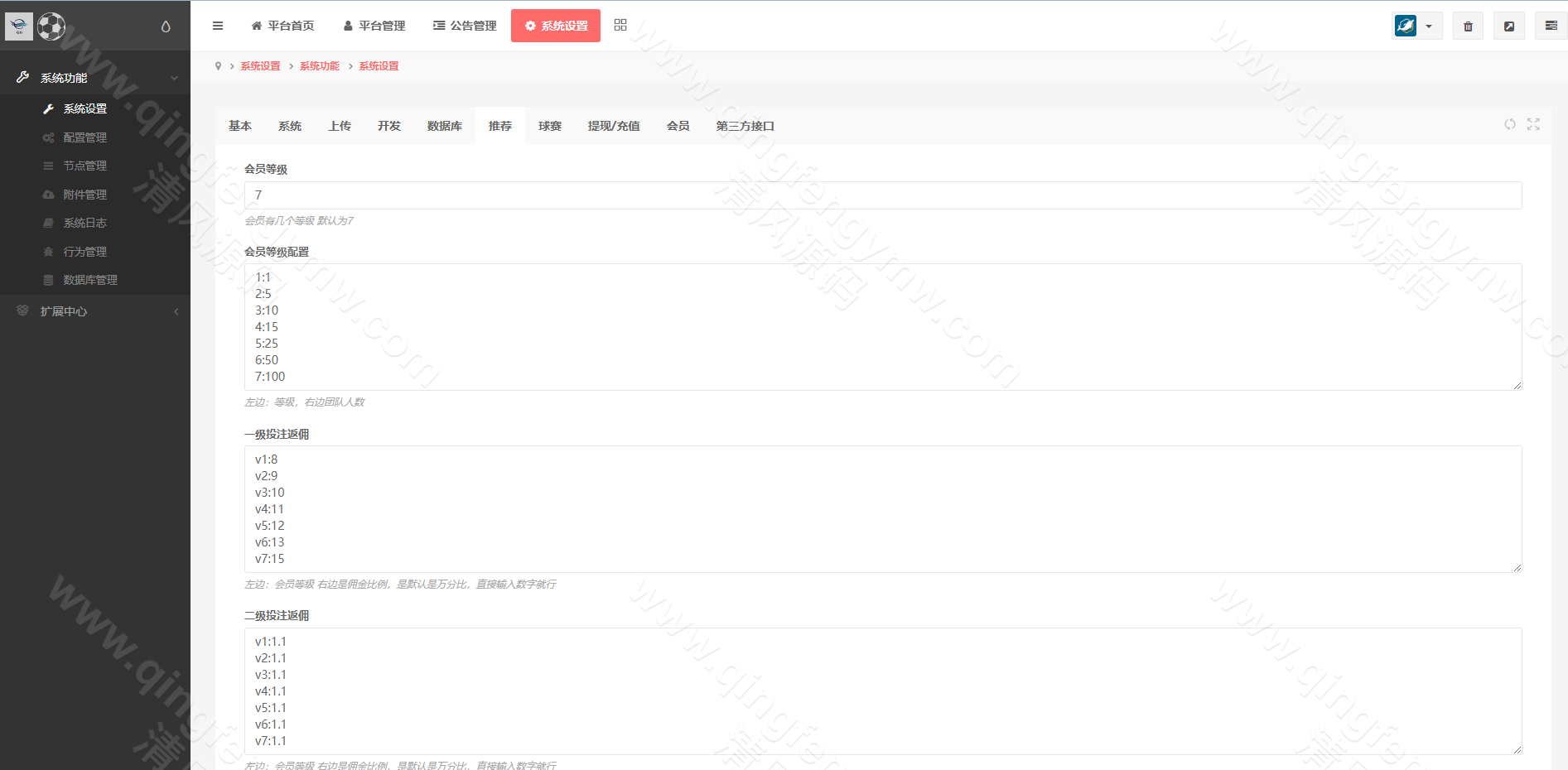Refresh the panel using the circular arrow icon
The height and width of the screenshot is (770, 1568).
pos(1508,124)
